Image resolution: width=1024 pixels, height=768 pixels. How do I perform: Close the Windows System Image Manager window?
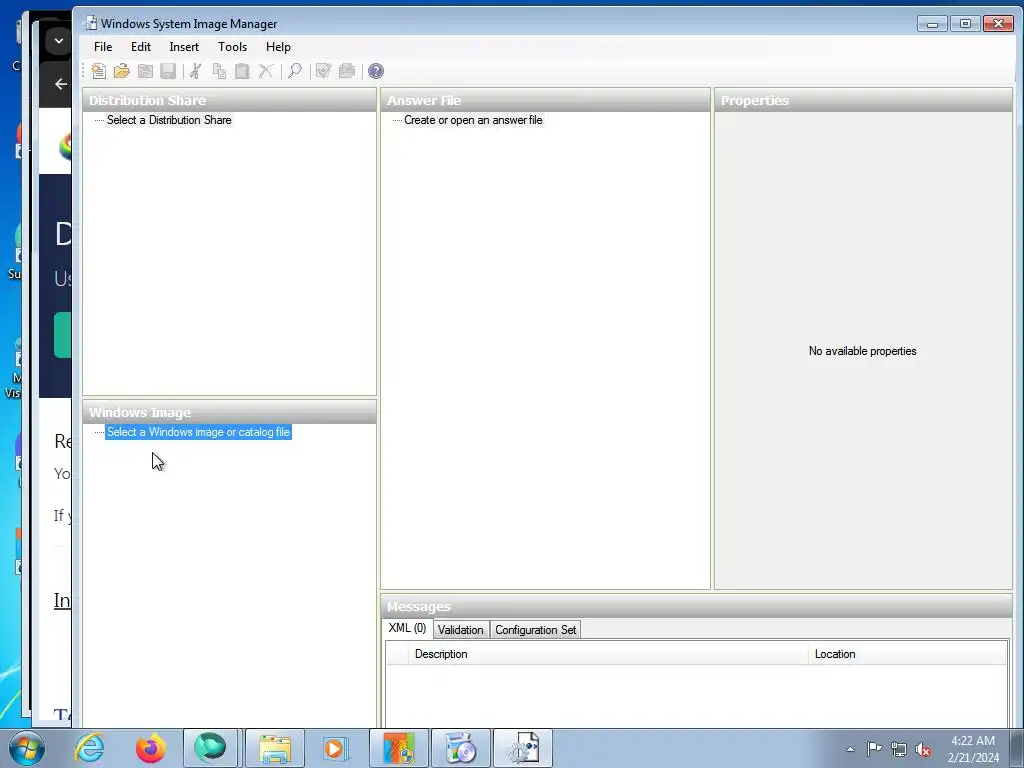pos(999,24)
